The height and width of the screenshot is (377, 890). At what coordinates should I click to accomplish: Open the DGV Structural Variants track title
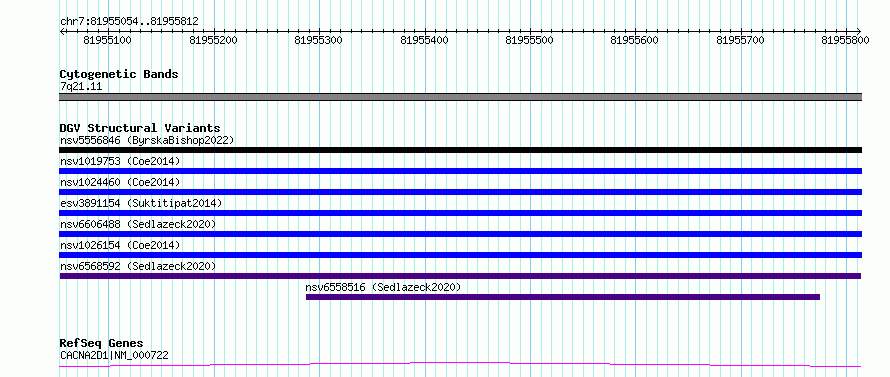click(140, 128)
